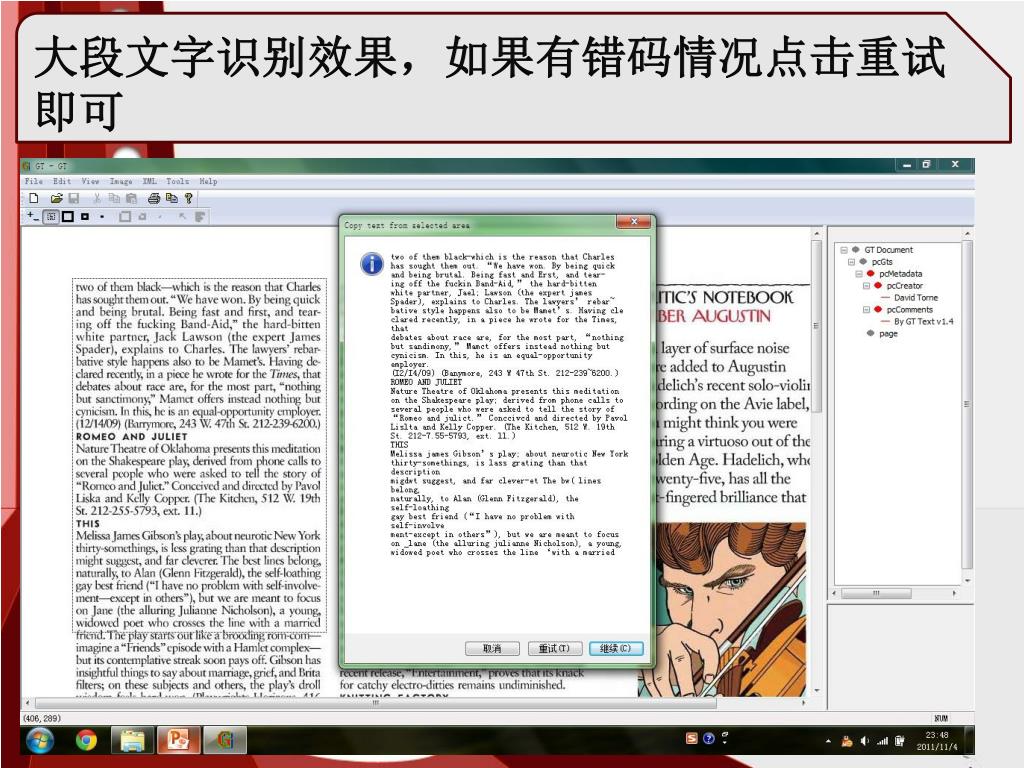Viewport: 1024px width, 768px height.
Task: Click the greyed arrow pointer tool
Action: [183, 216]
